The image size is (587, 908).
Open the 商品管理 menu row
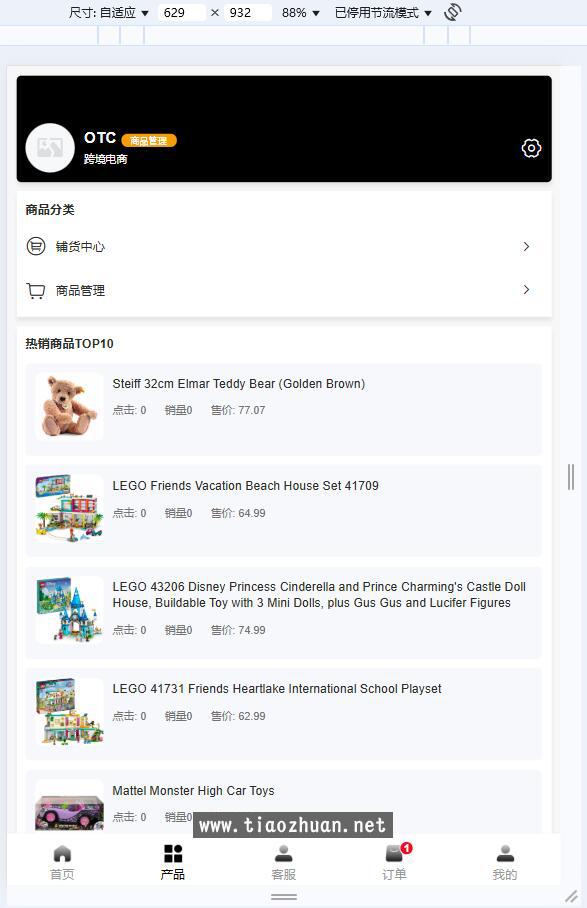pyautogui.click(x=284, y=290)
